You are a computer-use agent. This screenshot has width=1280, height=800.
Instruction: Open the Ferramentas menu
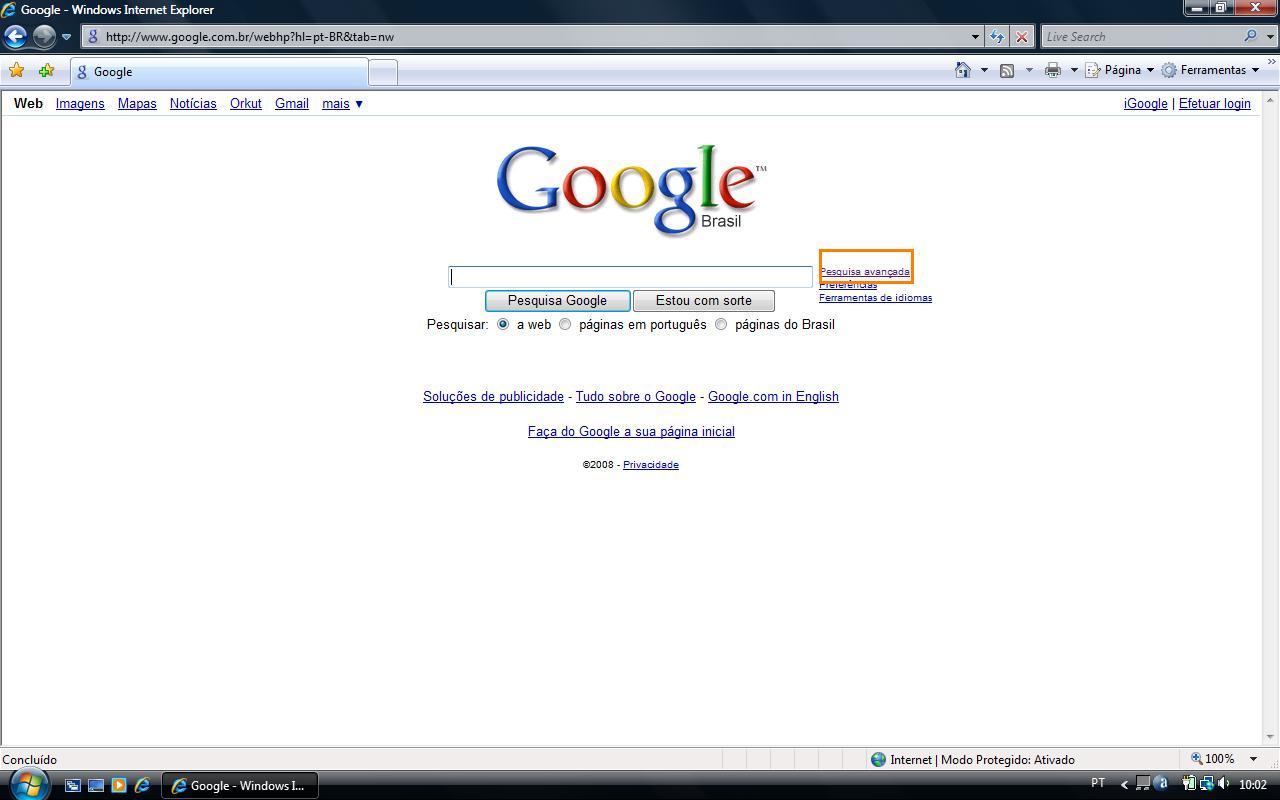pyautogui.click(x=1210, y=70)
